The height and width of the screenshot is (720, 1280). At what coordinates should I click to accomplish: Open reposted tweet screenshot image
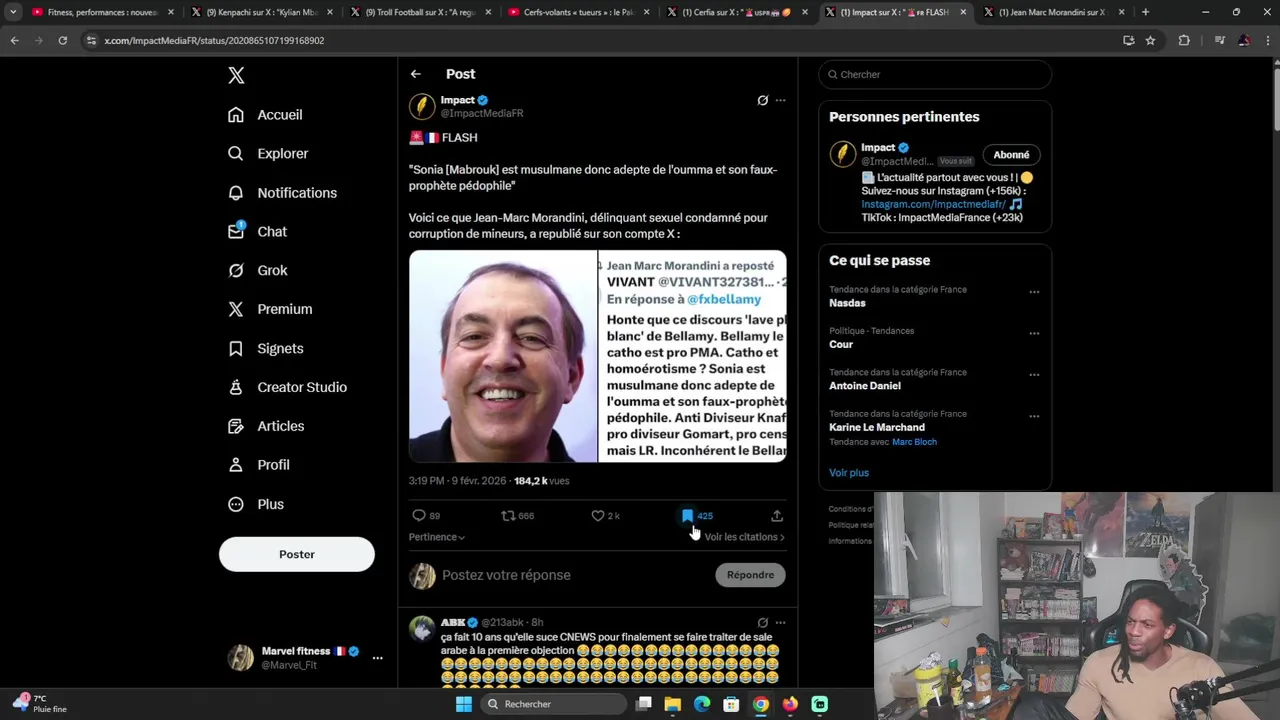(x=693, y=356)
